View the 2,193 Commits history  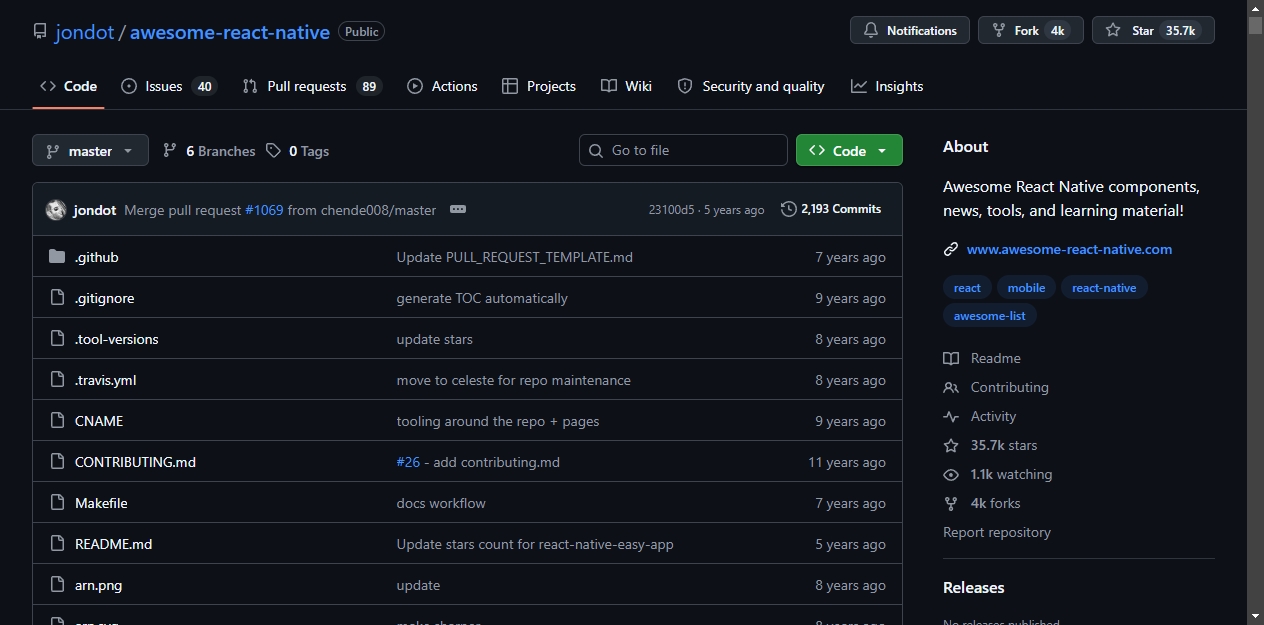tap(831, 209)
